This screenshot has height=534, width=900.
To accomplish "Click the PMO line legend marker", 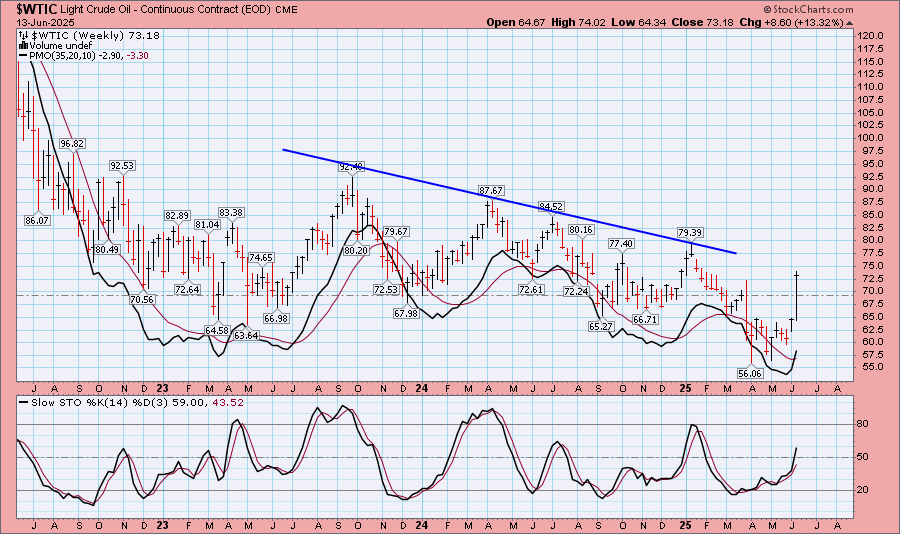I will coord(22,57).
